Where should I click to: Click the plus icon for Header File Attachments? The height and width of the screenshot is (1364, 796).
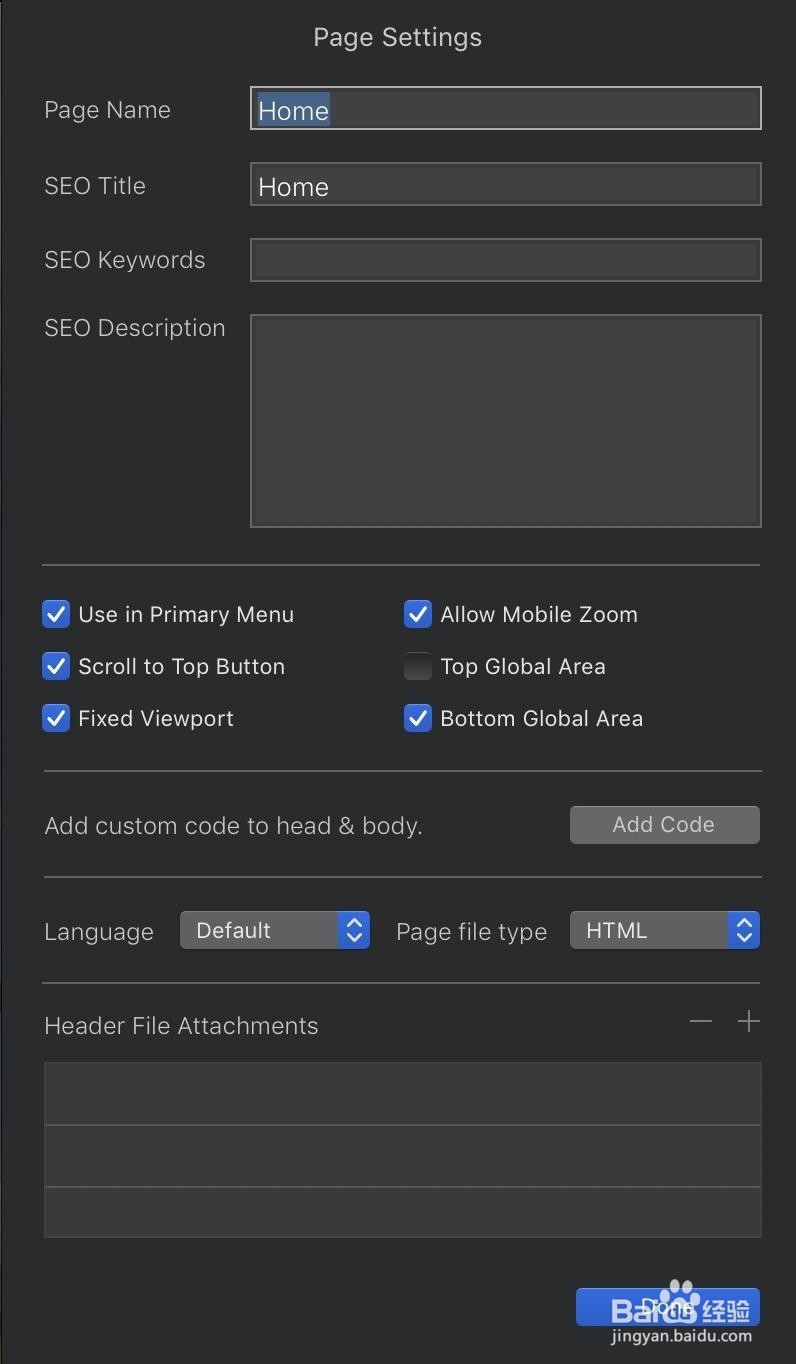[748, 1021]
